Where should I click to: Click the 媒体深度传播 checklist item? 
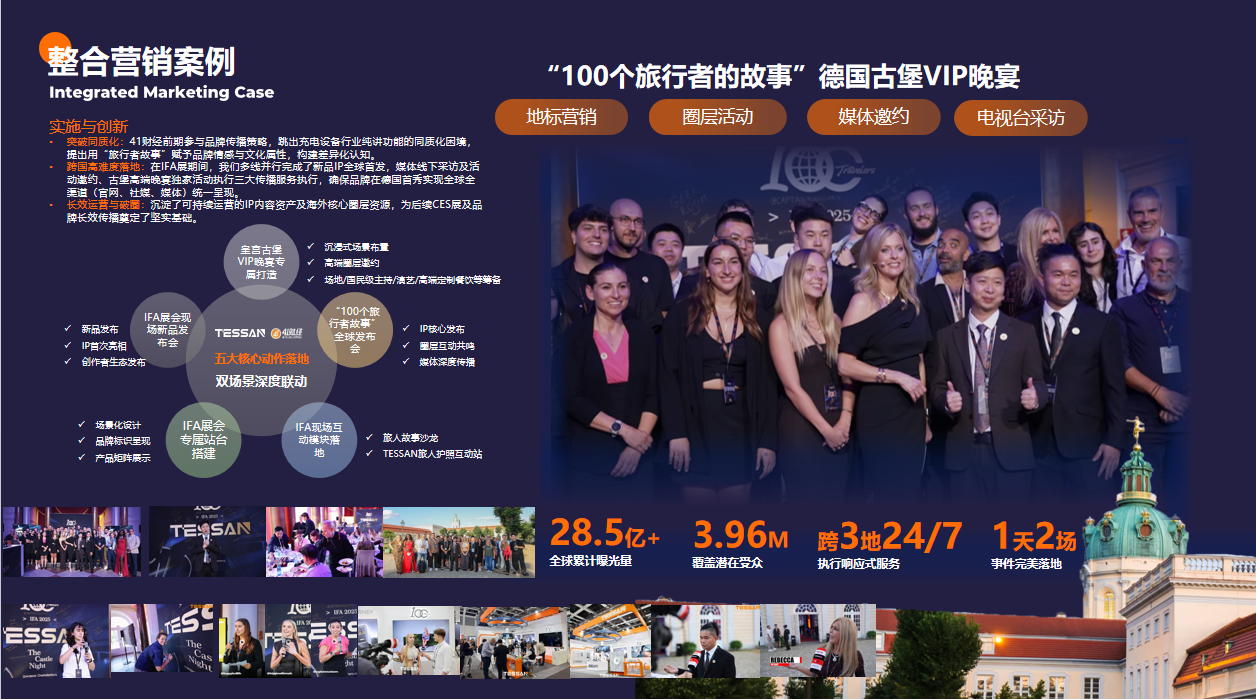[x=446, y=361]
